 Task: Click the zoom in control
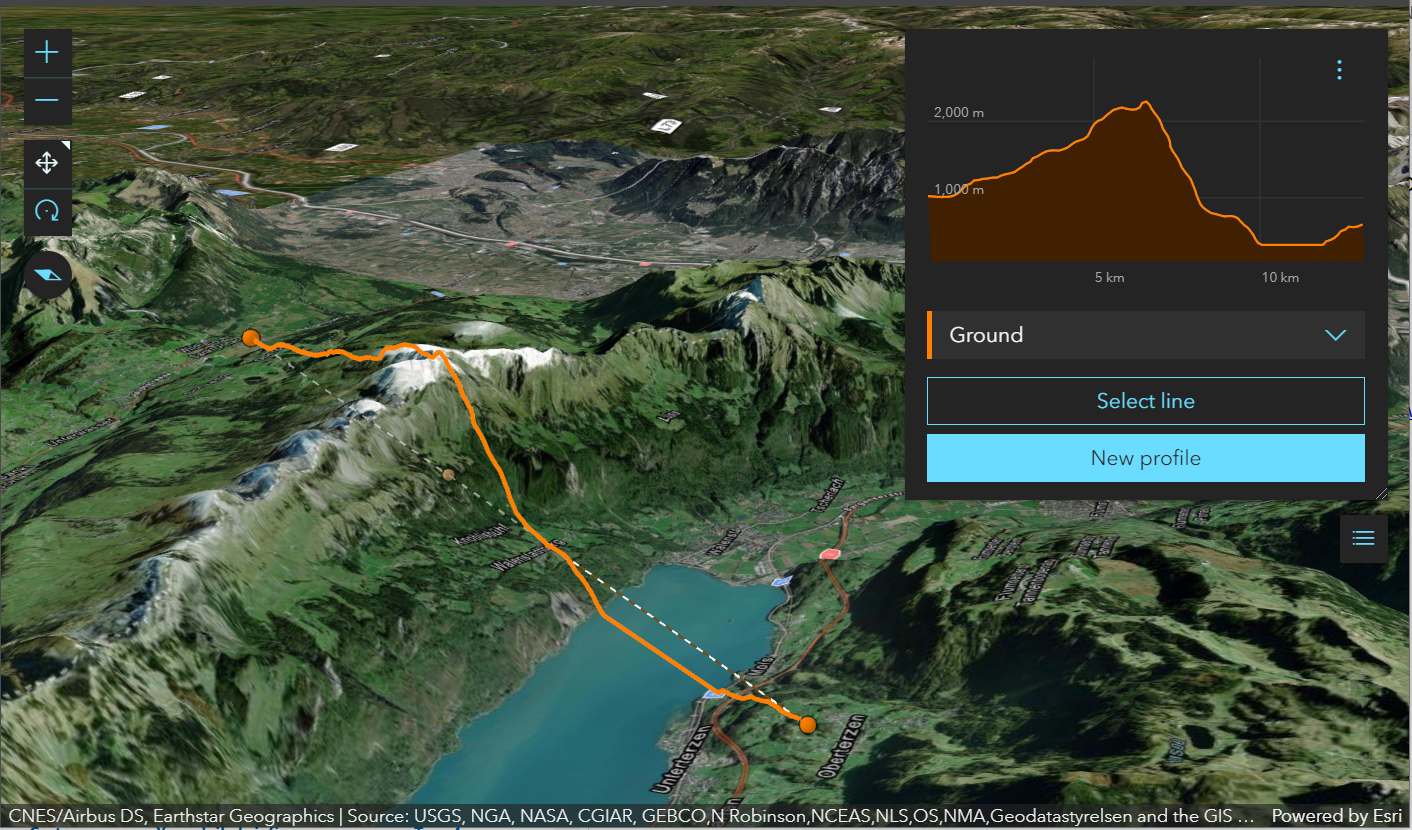click(47, 51)
